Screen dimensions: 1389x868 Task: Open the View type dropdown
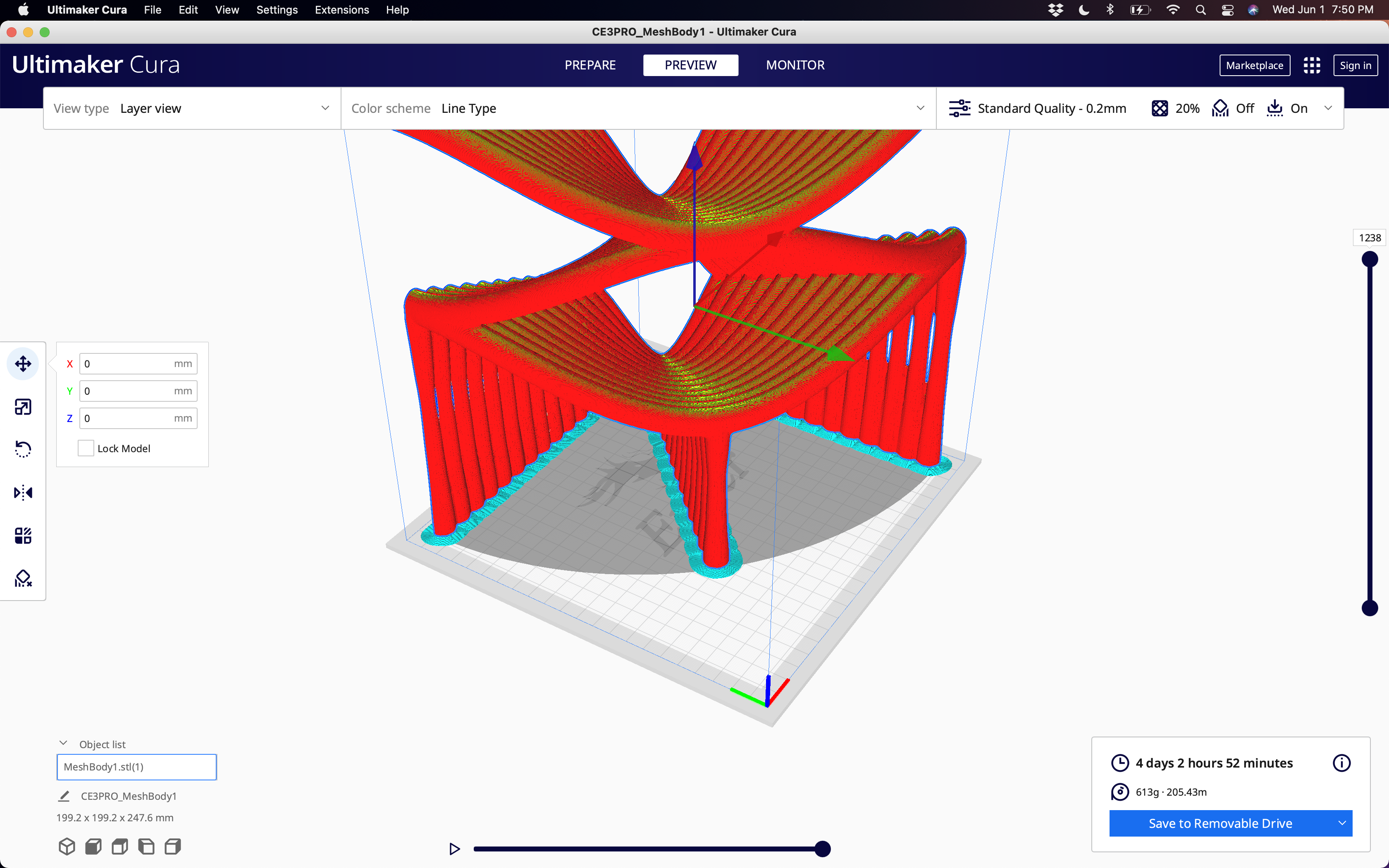coord(192,108)
